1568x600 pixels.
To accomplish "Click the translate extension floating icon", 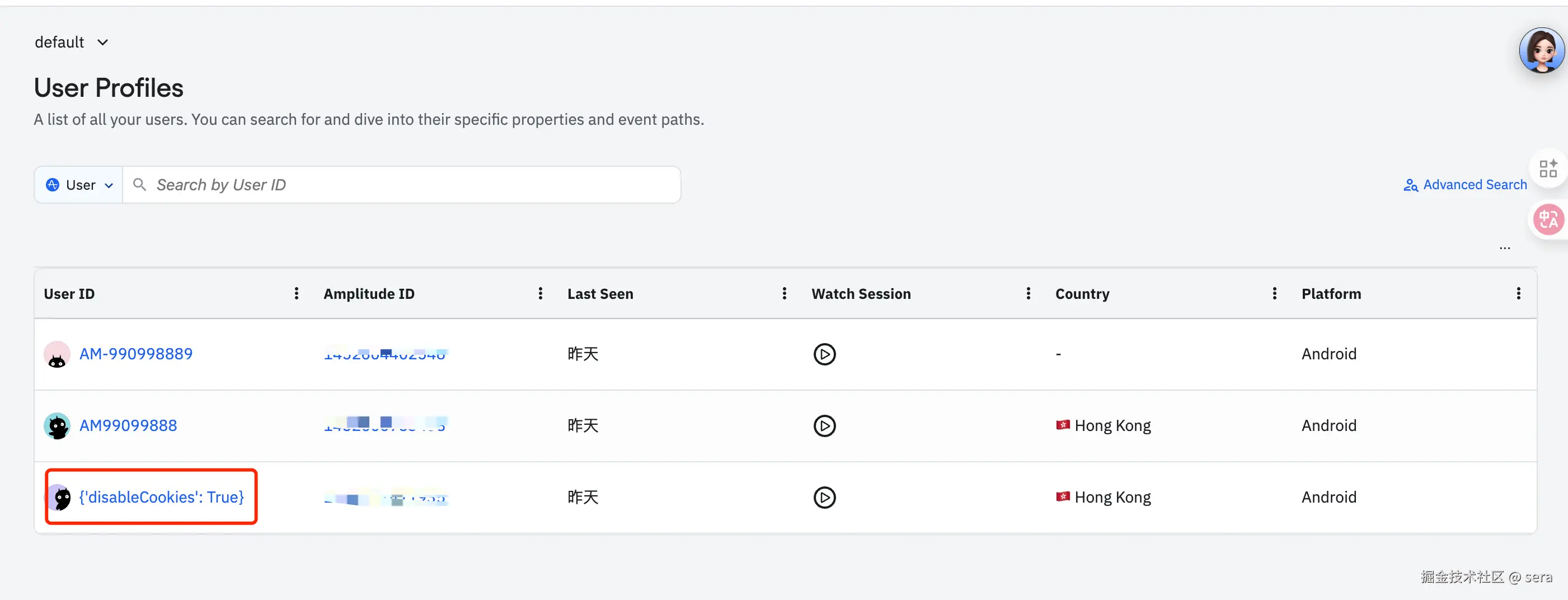I will coord(1548,219).
